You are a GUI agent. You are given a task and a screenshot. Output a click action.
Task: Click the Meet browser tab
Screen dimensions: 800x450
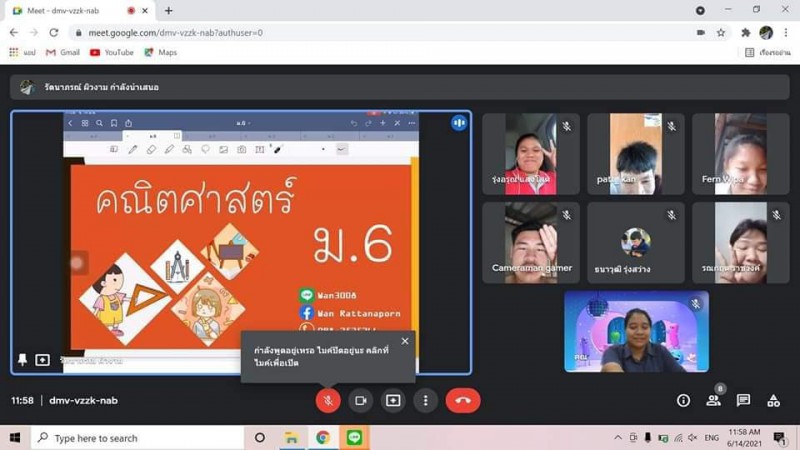click(x=75, y=10)
